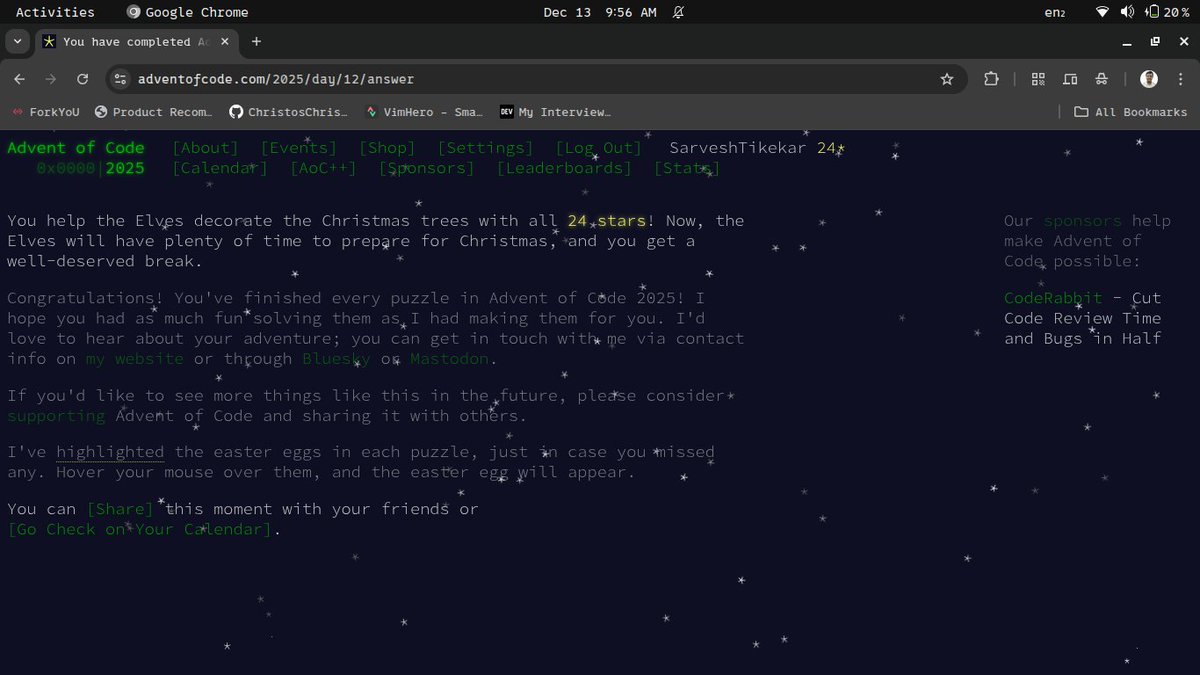Viewport: 1200px width, 675px height.
Task: Open the ChristosChris… GitHub bookmark
Action: coord(288,112)
